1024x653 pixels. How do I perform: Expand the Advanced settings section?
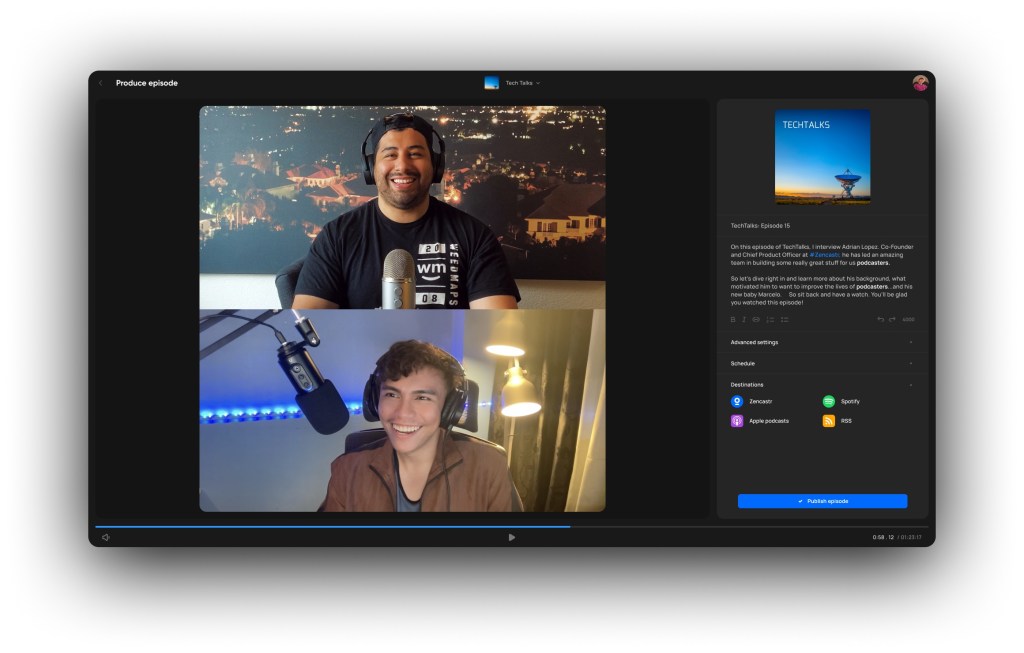pos(822,342)
